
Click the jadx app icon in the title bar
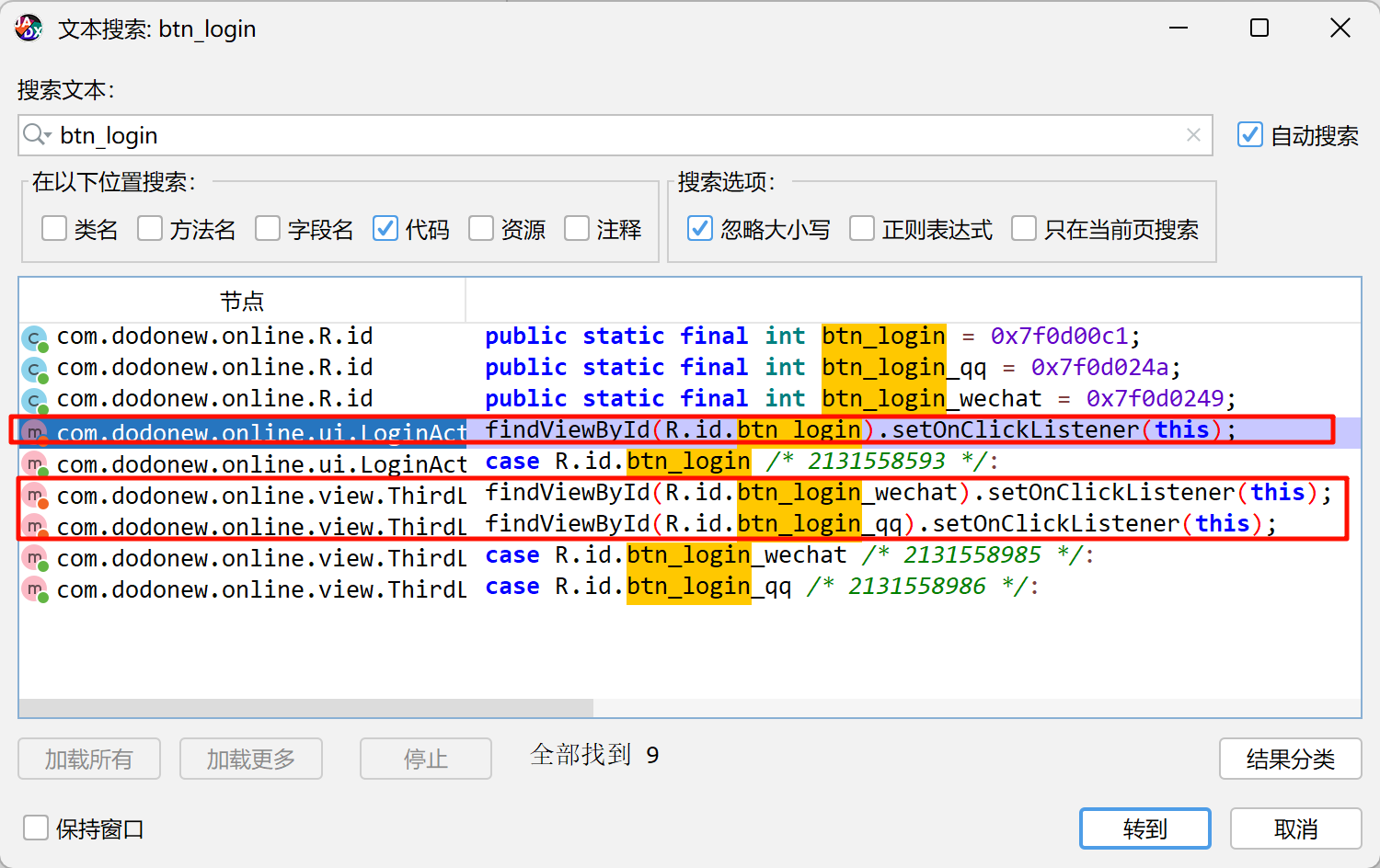[x=29, y=29]
